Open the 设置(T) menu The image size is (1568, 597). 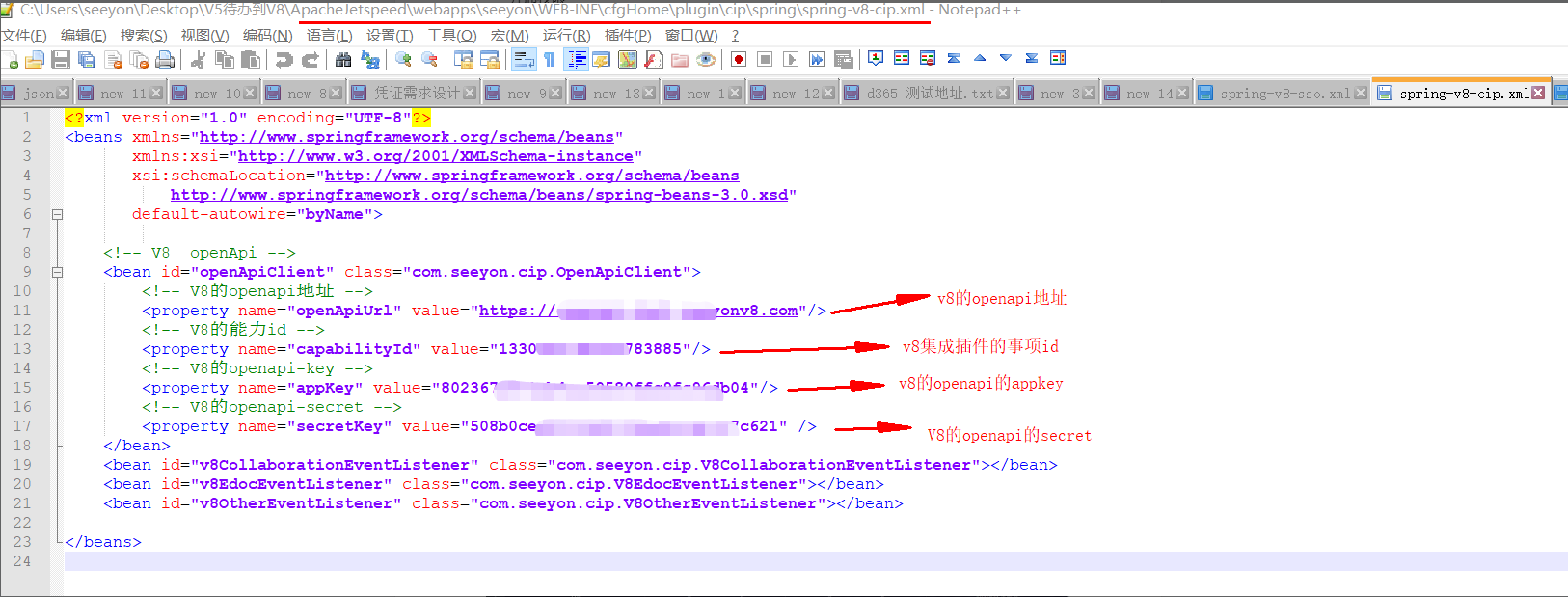(x=390, y=36)
